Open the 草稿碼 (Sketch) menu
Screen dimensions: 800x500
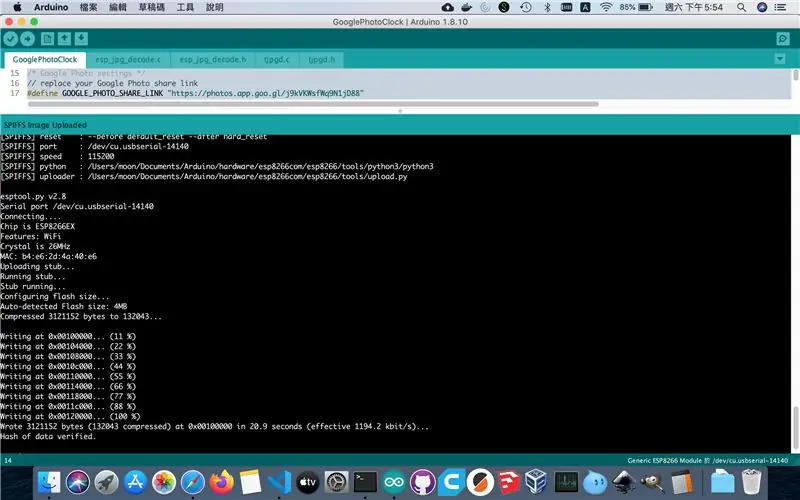point(152,7)
